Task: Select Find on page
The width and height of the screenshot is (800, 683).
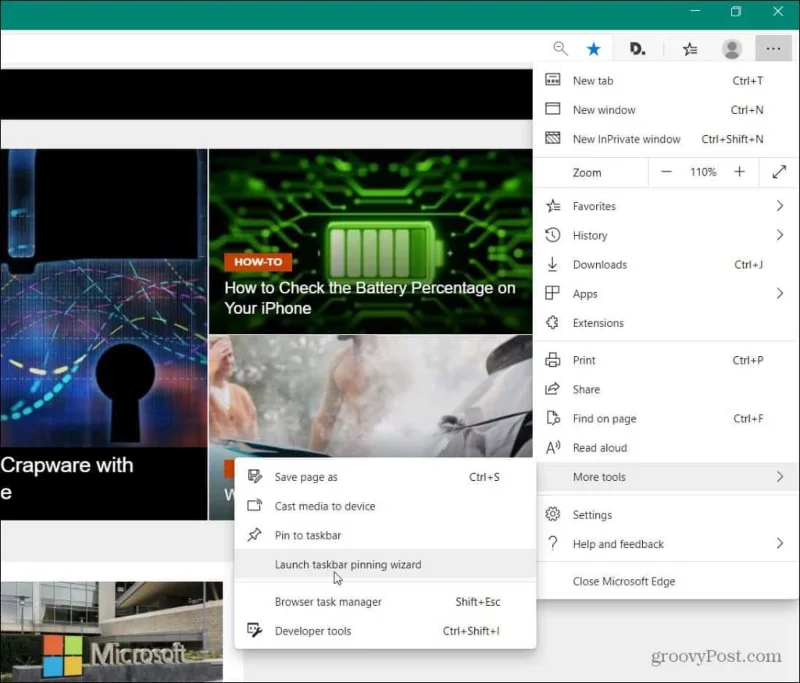Action: 665,418
